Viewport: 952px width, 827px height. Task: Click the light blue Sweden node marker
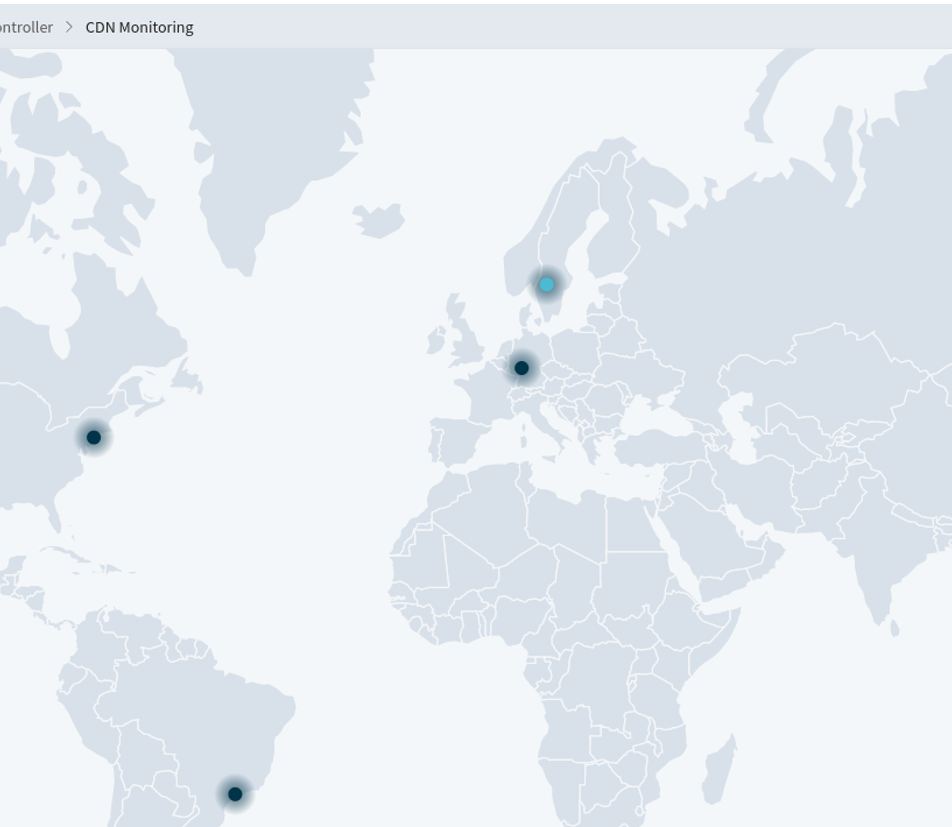click(546, 285)
